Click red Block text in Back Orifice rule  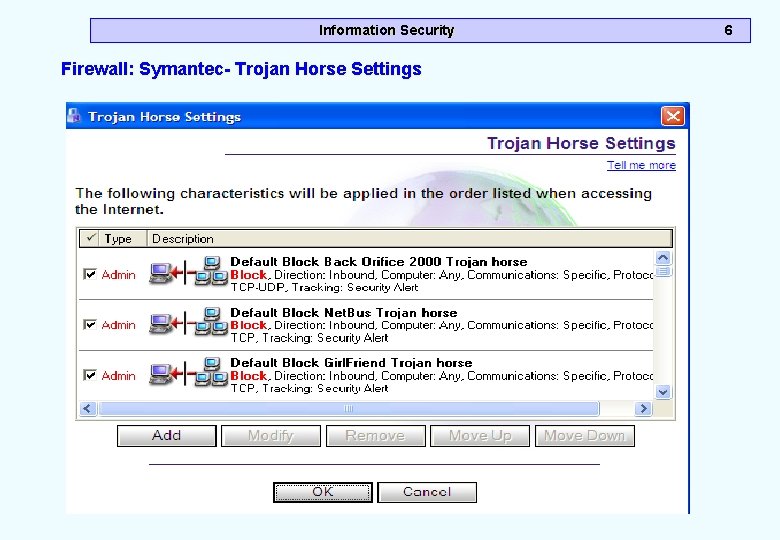coord(249,274)
